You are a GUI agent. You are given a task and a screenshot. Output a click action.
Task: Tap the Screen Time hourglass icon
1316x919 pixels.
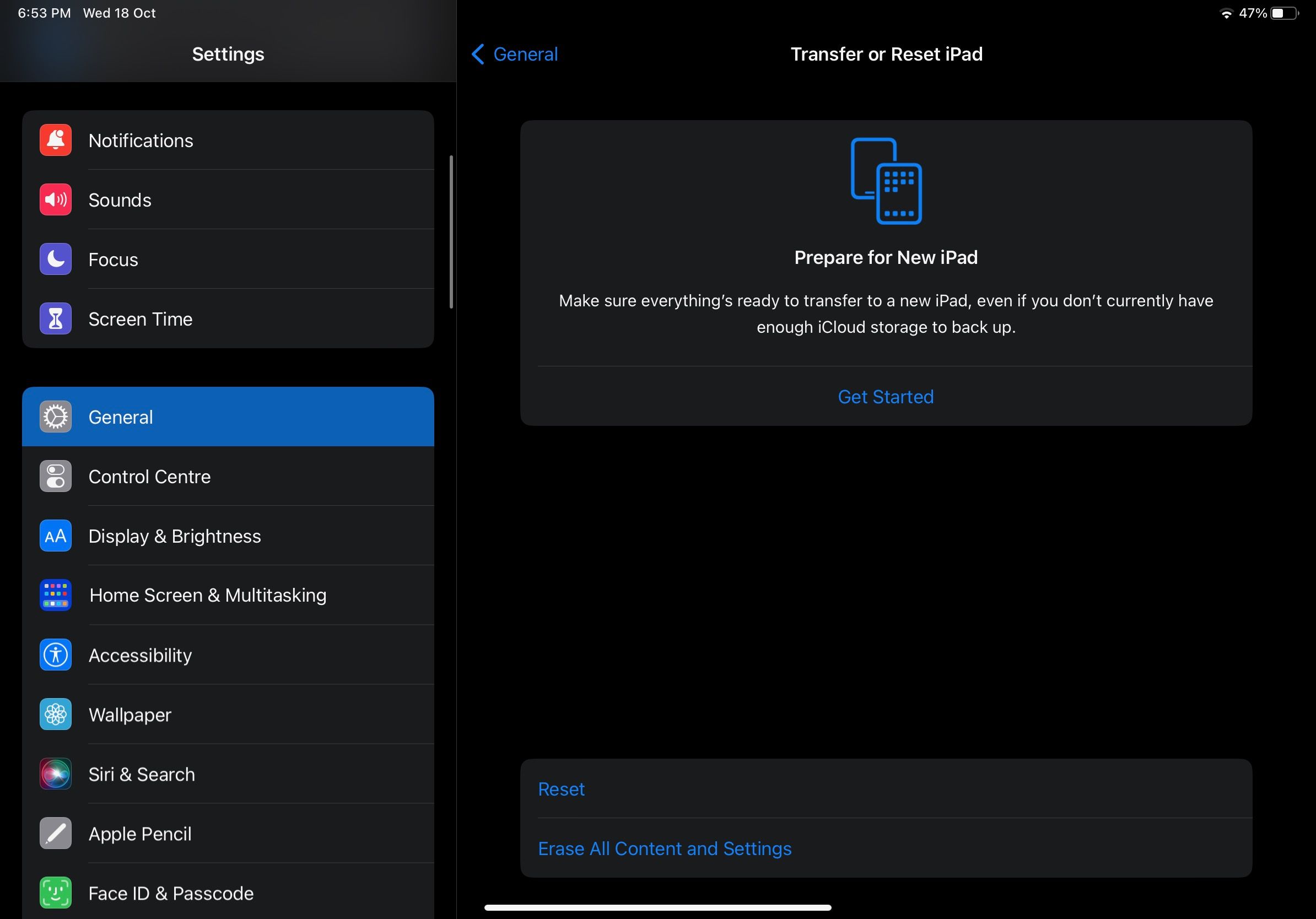click(56, 319)
